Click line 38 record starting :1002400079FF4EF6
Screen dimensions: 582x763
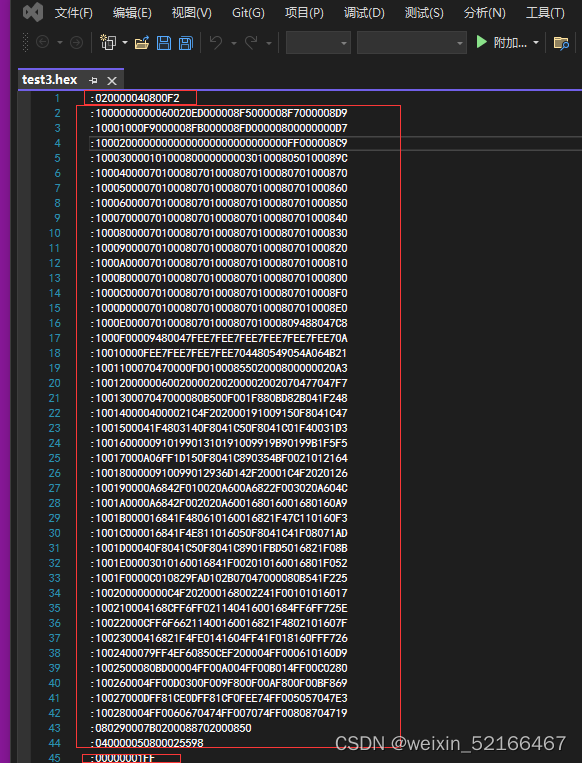click(219, 654)
